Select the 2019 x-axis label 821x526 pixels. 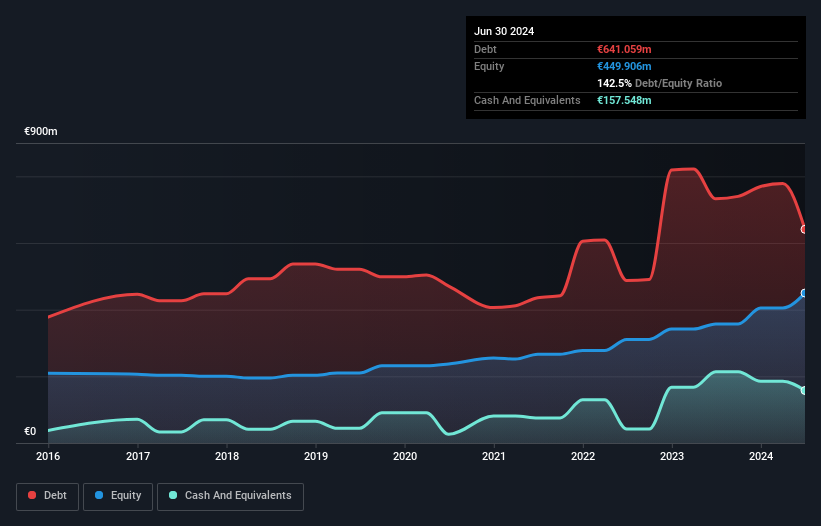click(x=316, y=456)
